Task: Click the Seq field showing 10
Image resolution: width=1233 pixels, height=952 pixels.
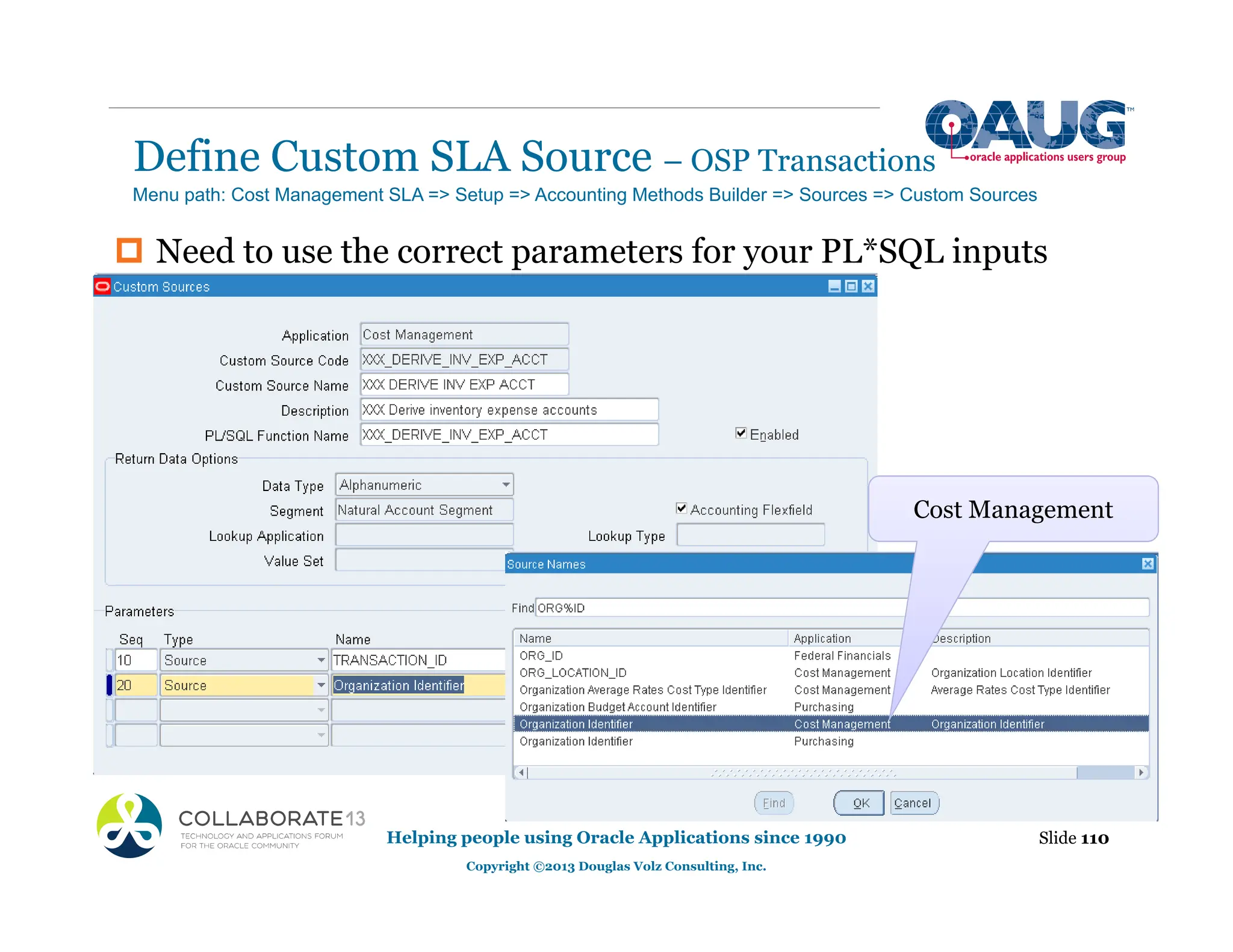Action: [137, 660]
